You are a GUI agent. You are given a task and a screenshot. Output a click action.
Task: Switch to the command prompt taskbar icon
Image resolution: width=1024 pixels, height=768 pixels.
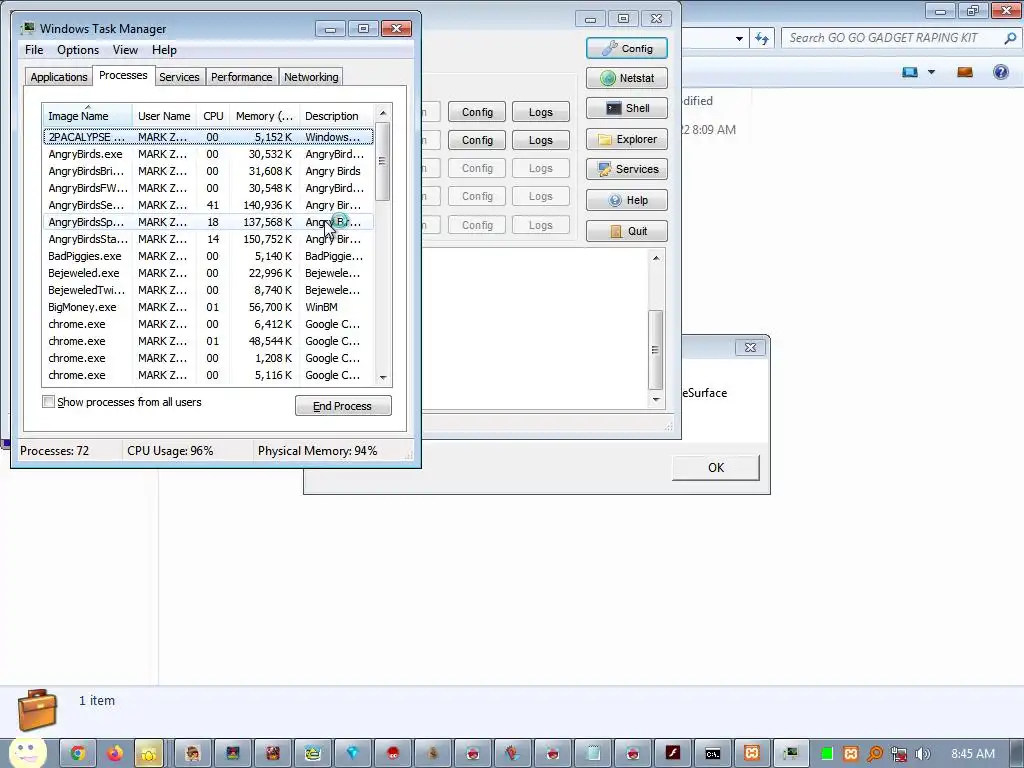(x=712, y=754)
